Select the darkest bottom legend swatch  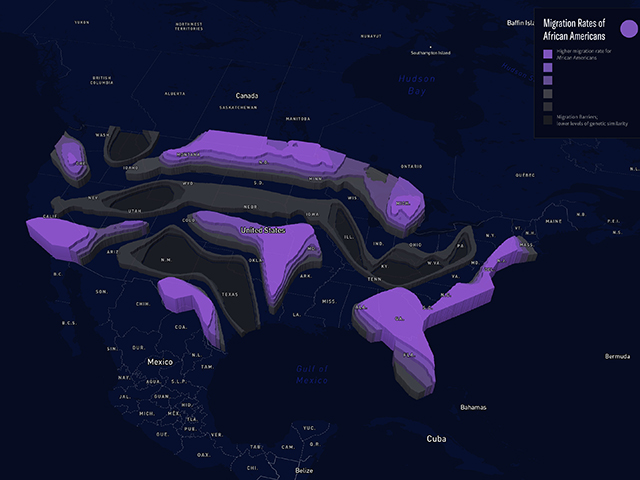coord(547,118)
